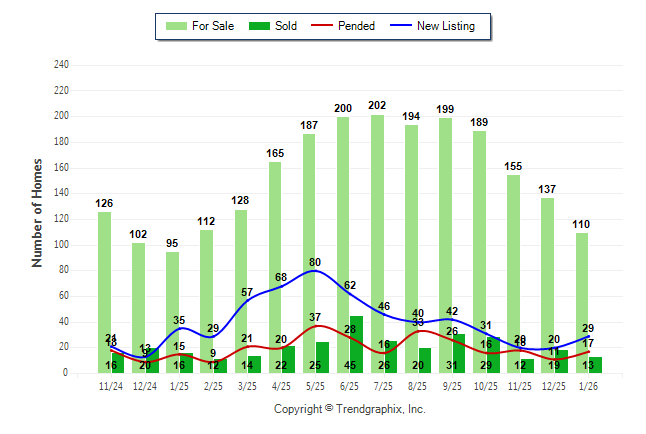Select the 1/25 For Sale bar labeled 95
Screen dimensions: 646x434
point(173,300)
